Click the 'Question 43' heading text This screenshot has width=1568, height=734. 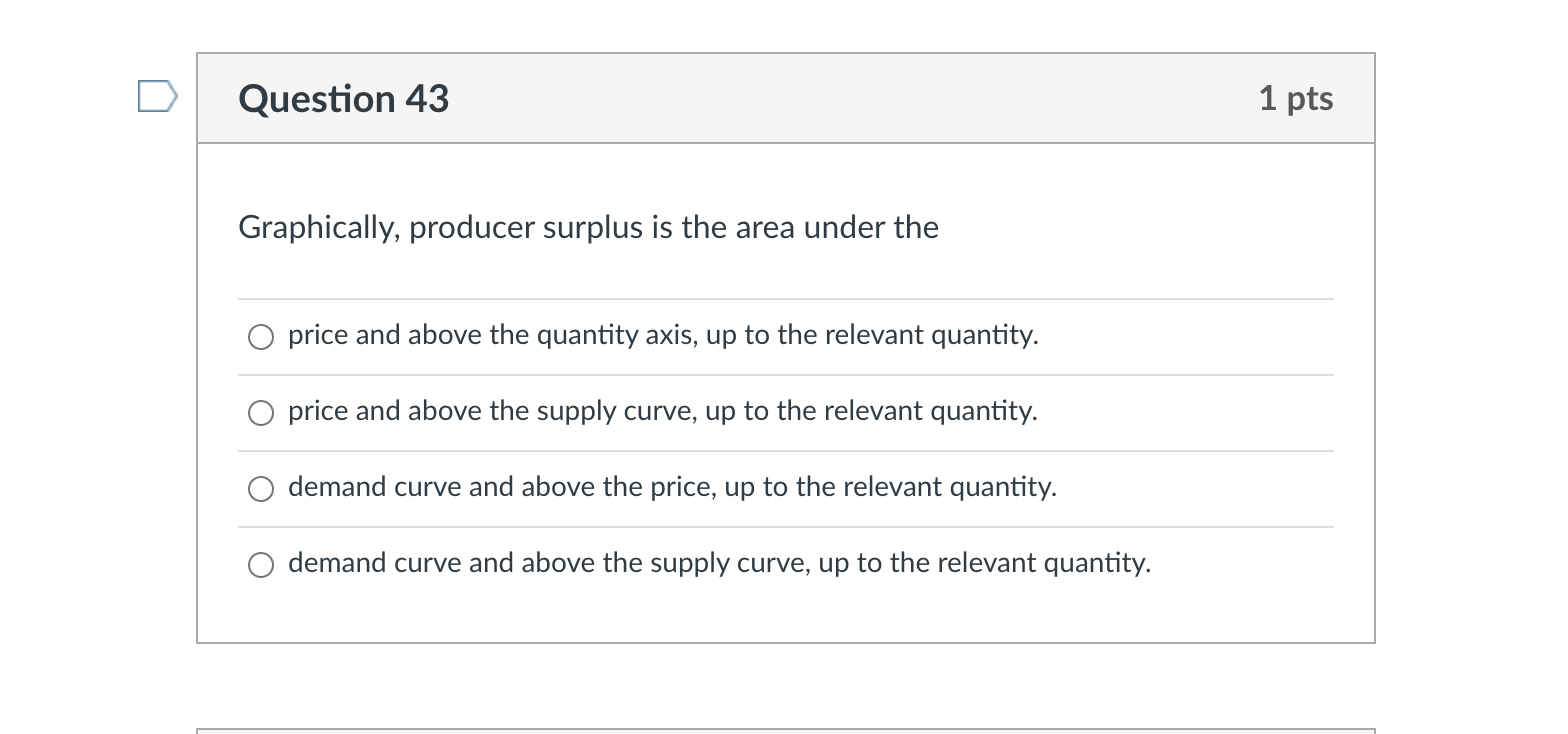coord(343,98)
